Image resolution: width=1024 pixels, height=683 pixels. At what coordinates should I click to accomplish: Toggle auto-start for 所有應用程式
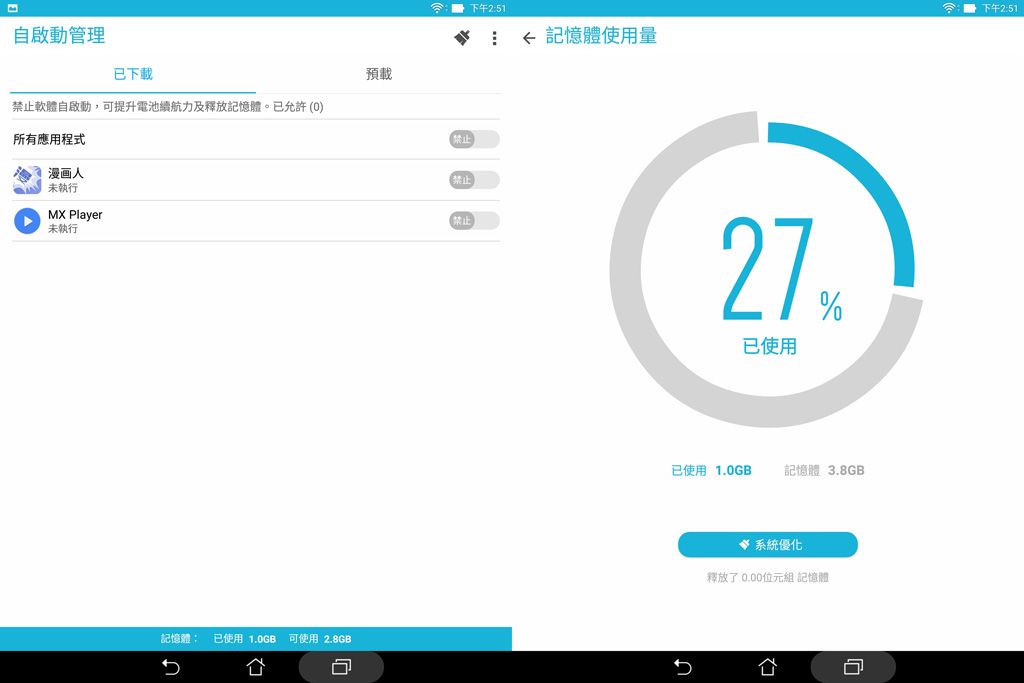click(474, 139)
